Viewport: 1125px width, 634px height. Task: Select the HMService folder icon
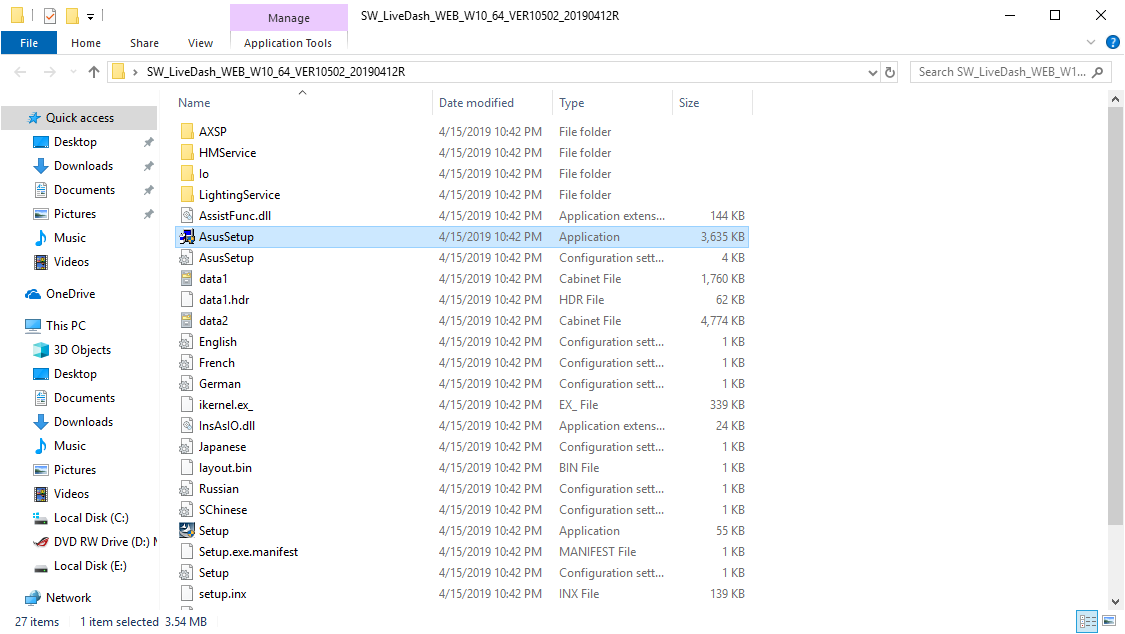[187, 153]
